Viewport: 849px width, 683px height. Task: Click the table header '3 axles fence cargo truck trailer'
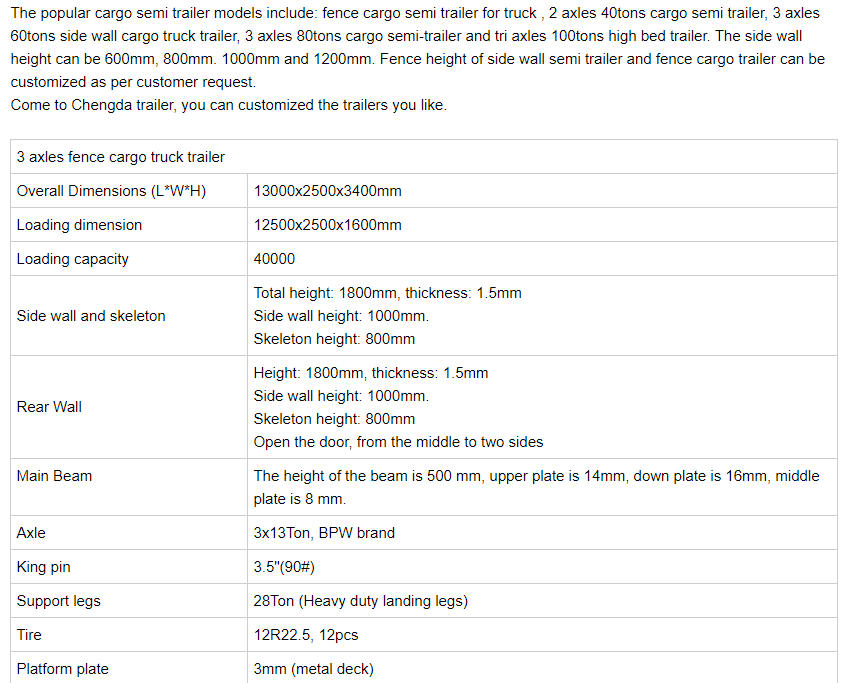[120, 157]
